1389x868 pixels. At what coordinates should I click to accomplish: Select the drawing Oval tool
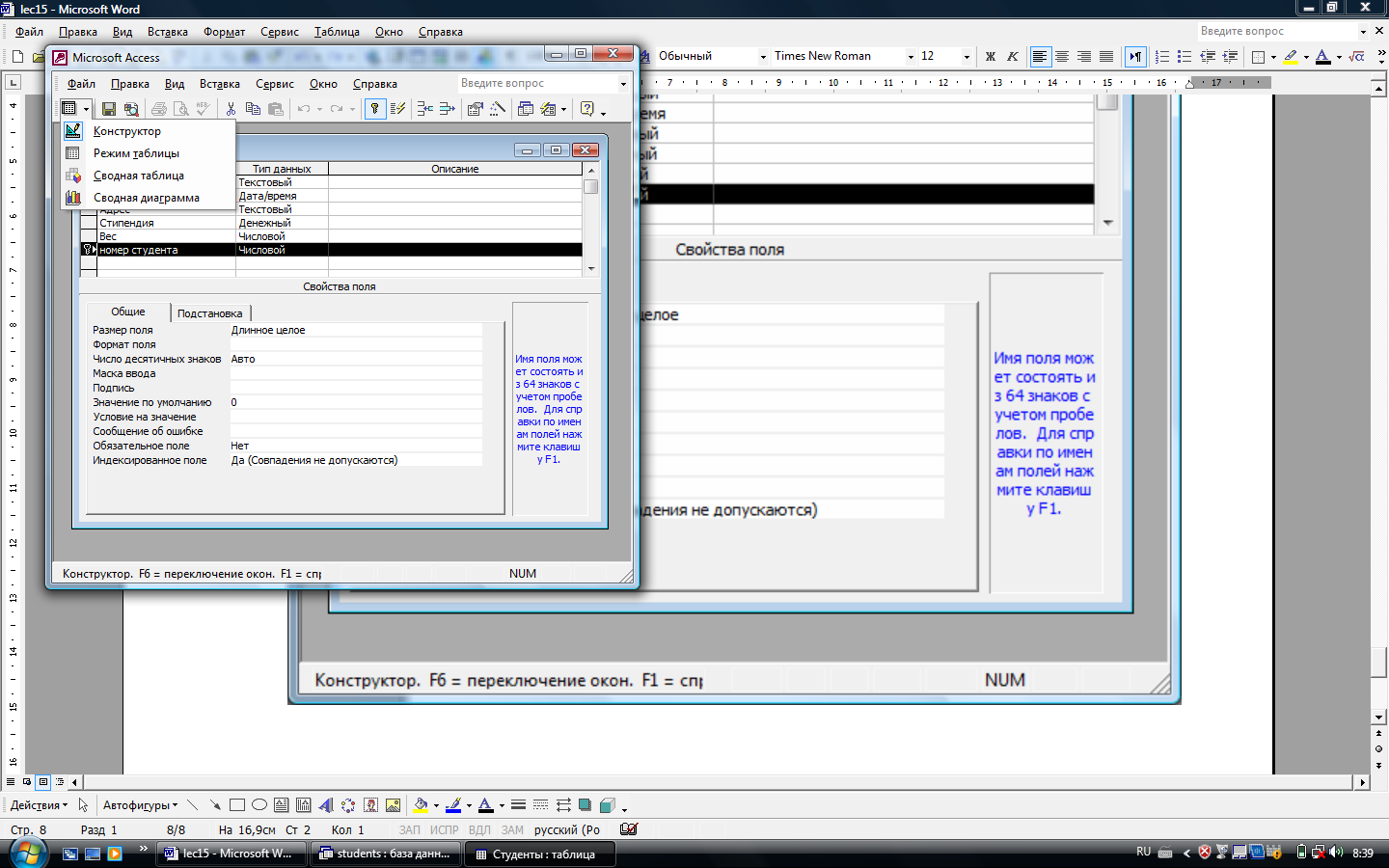(x=259, y=805)
